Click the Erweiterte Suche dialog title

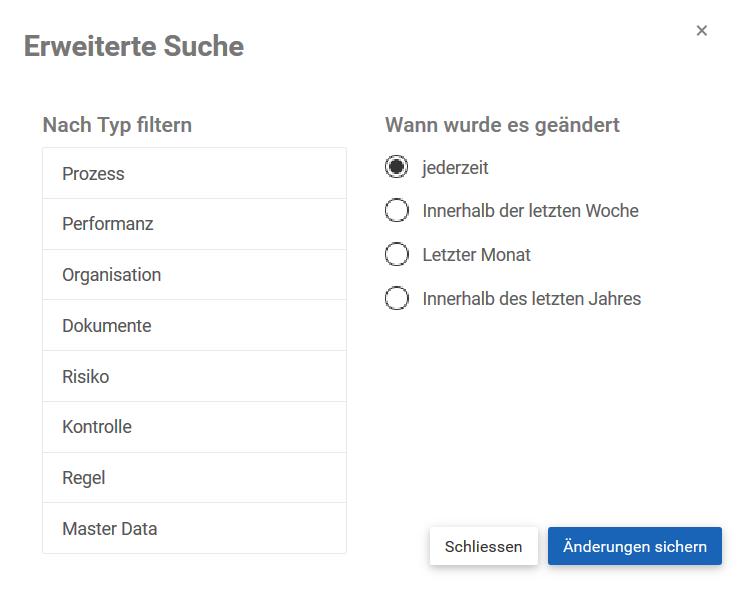pos(134,46)
